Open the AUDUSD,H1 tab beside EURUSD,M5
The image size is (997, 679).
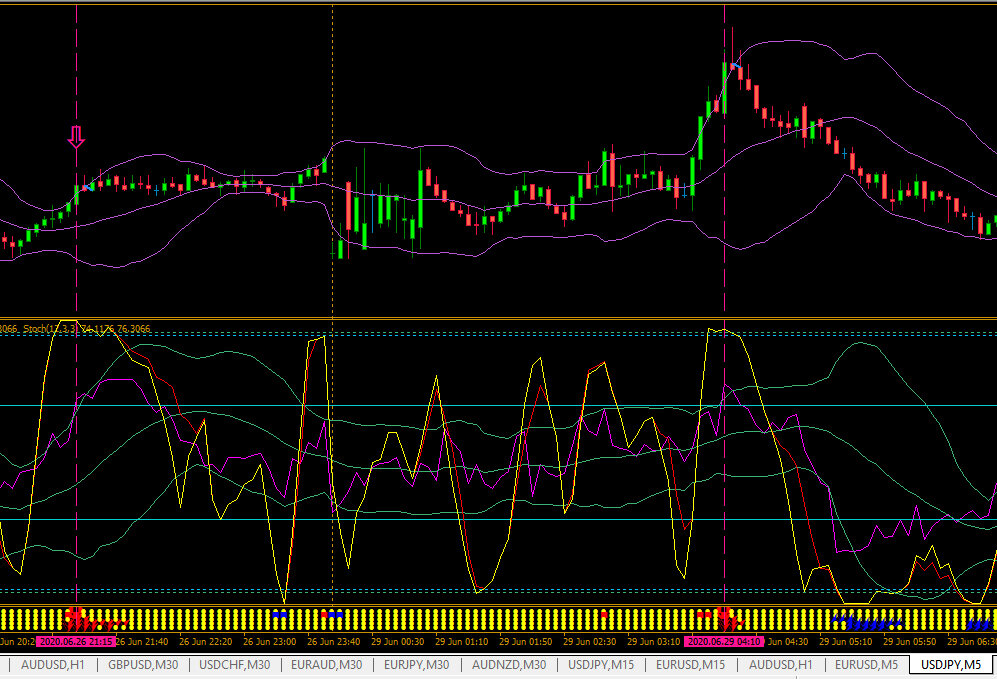pos(780,665)
